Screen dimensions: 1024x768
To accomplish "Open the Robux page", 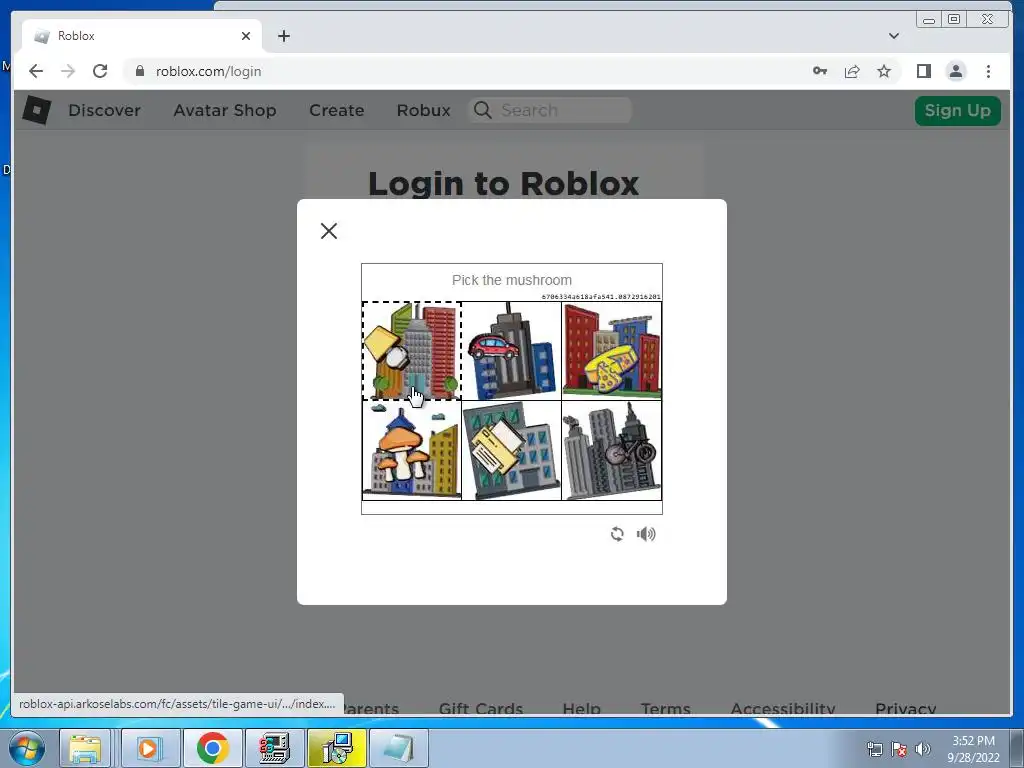I will pyautogui.click(x=424, y=110).
